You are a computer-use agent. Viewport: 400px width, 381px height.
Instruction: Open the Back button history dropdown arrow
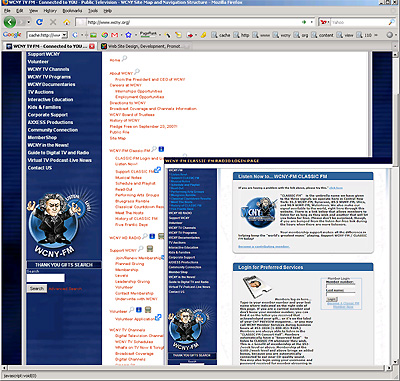28,22
